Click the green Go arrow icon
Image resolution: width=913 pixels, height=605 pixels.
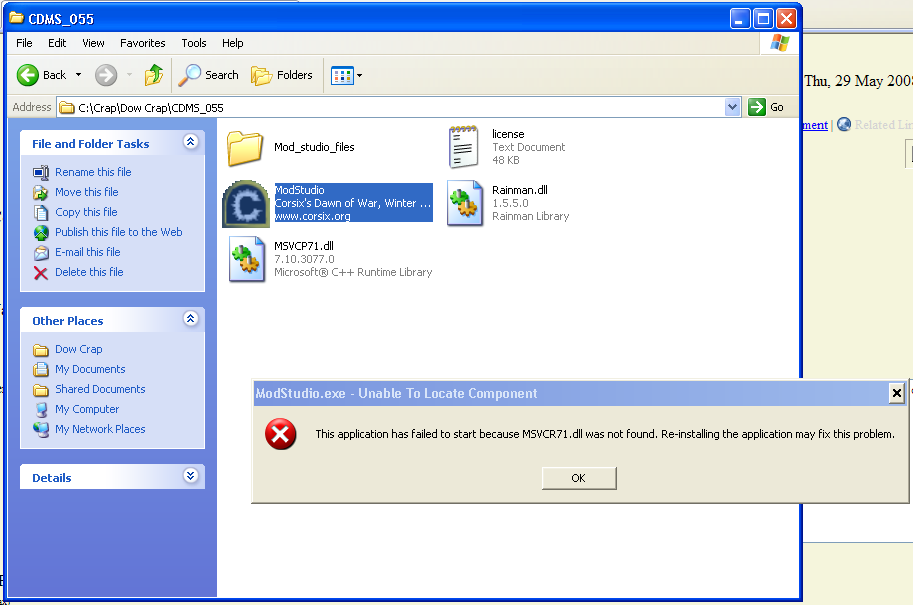[x=756, y=107]
